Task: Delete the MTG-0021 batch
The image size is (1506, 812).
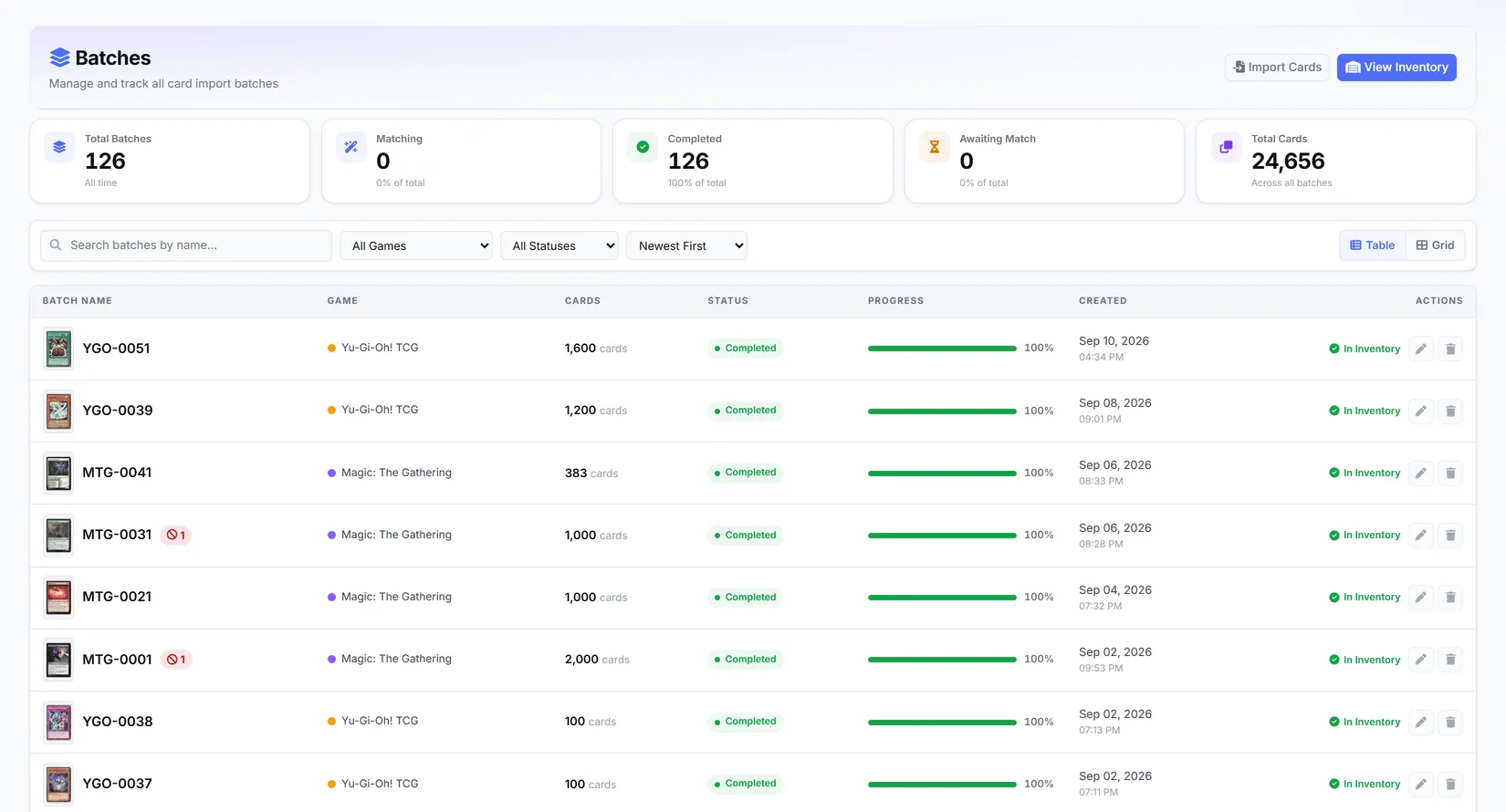Action: [x=1450, y=597]
